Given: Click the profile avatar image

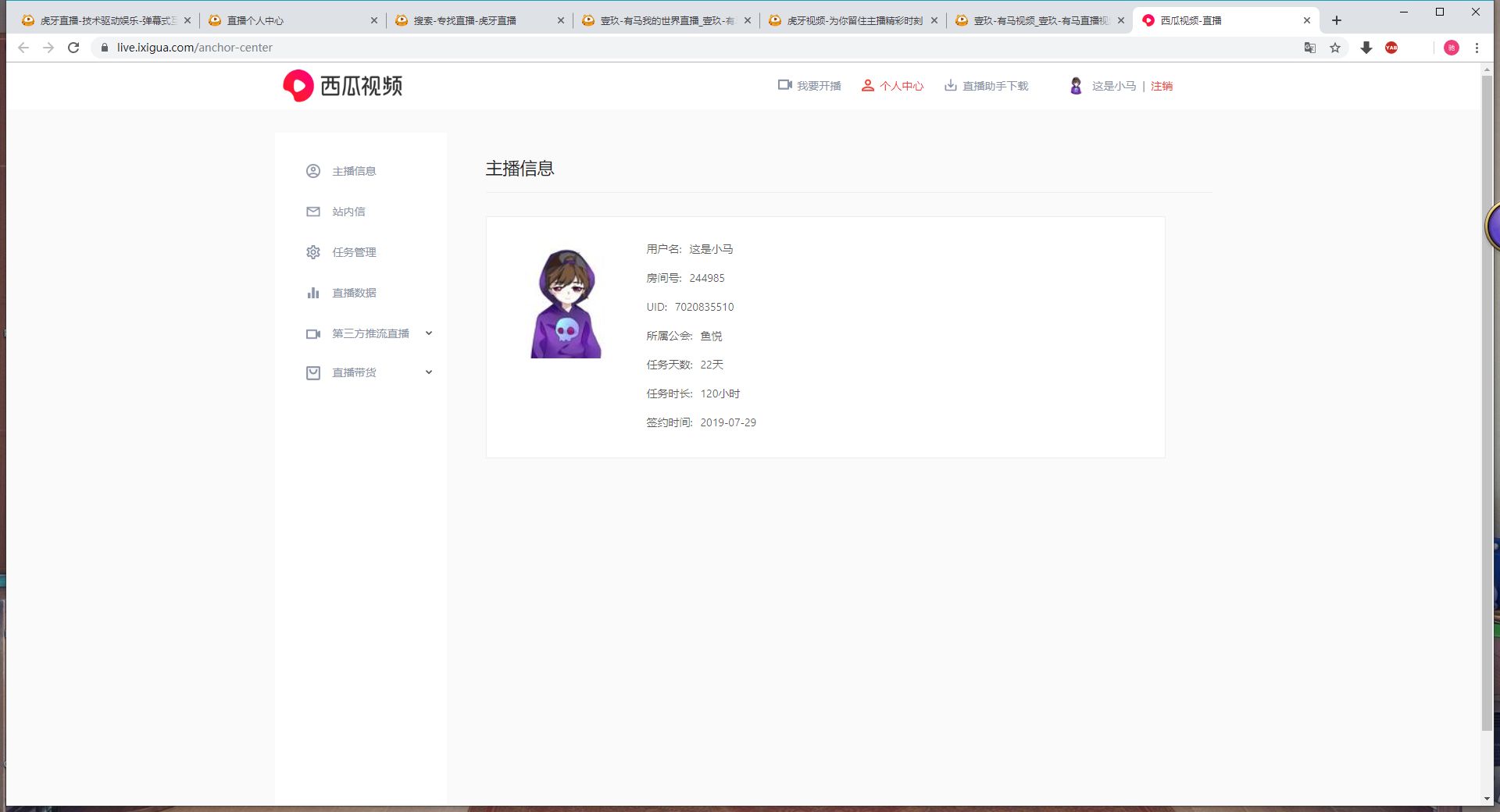Looking at the screenshot, I should 566,304.
